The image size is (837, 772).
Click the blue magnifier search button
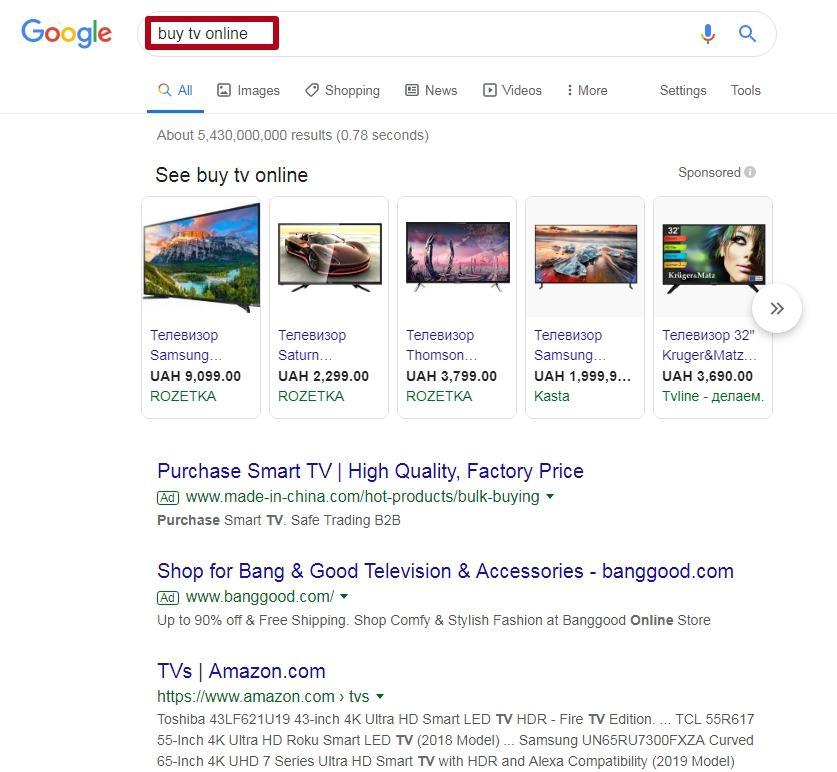(x=747, y=34)
